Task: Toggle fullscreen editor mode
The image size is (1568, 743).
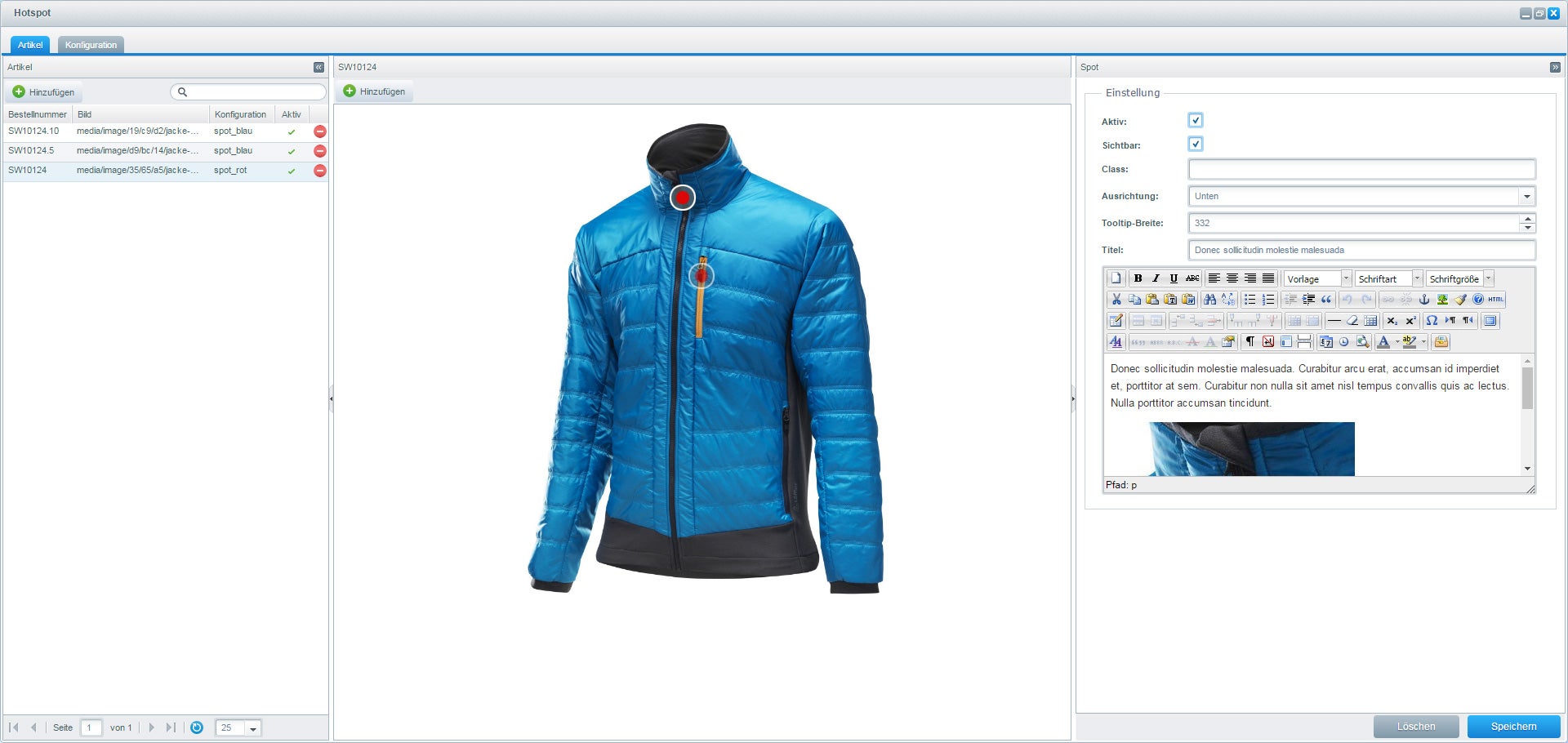Action: coord(1490,321)
